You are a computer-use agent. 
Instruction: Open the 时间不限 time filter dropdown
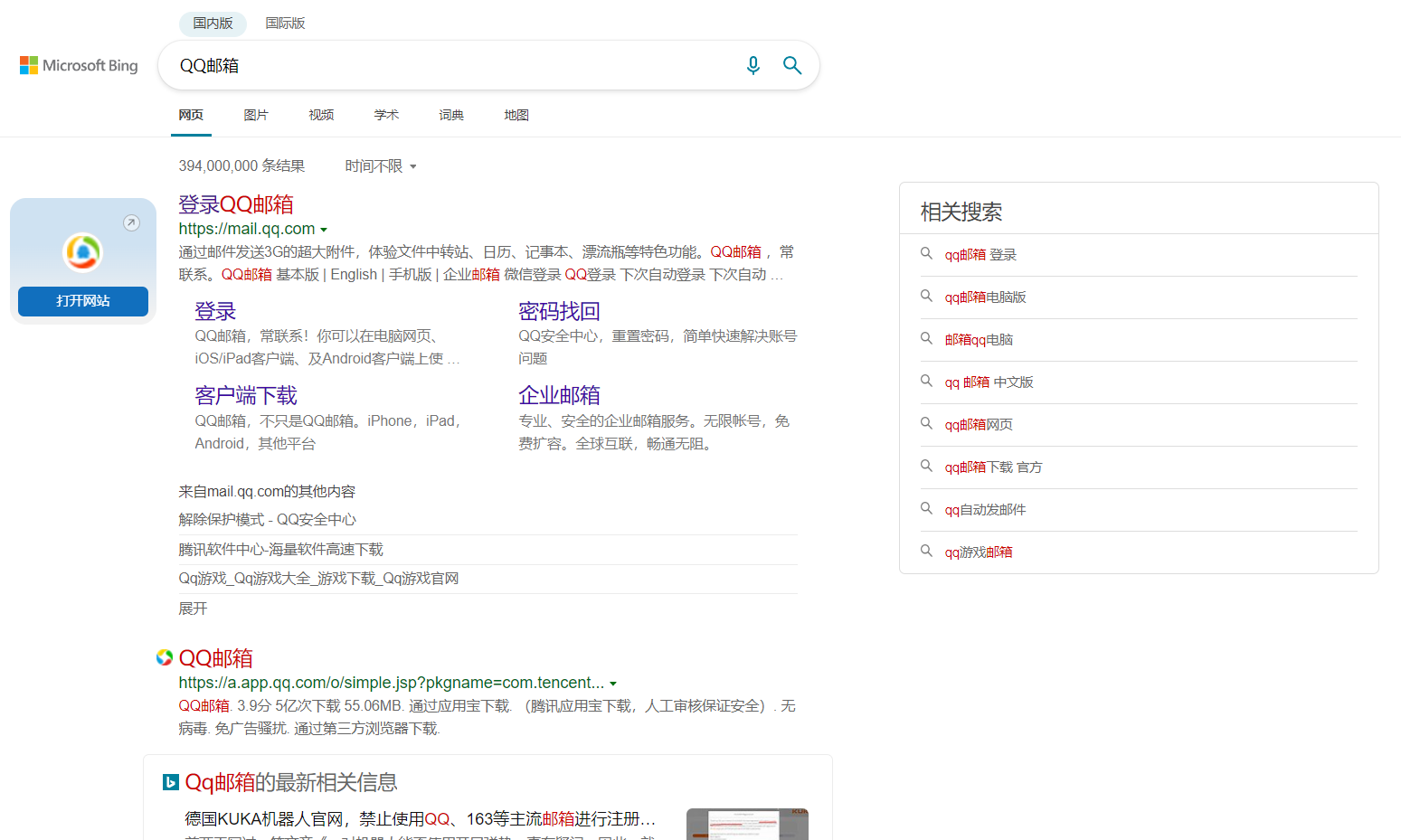tap(381, 166)
